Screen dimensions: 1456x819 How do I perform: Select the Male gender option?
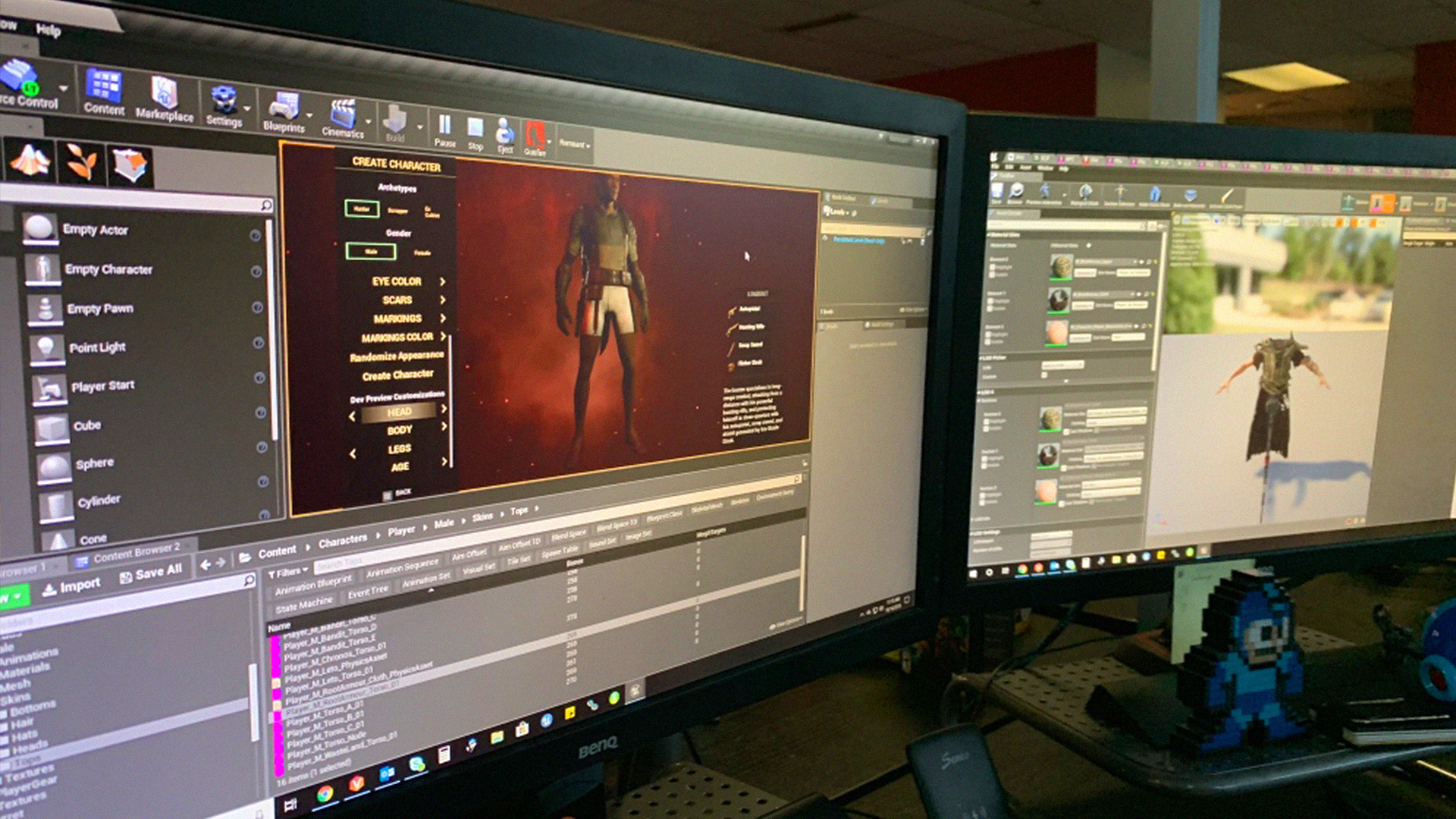pos(371,250)
